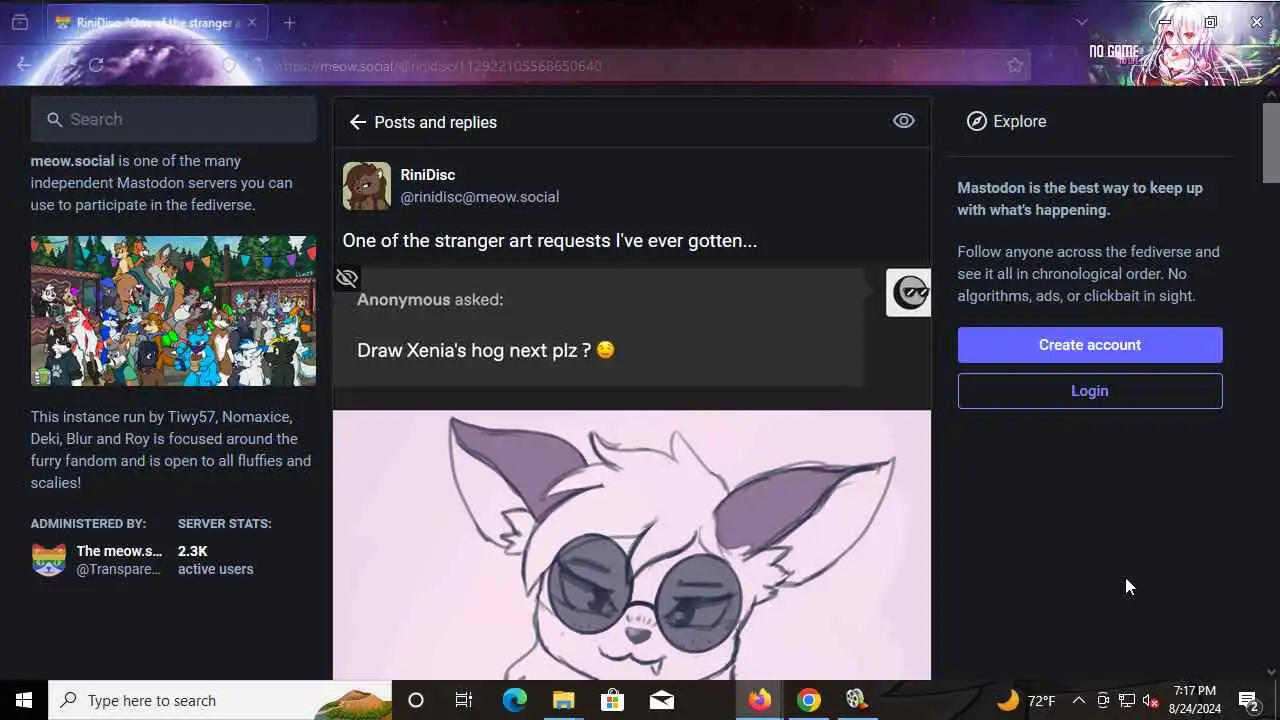Click the taskbar search box

click(x=220, y=700)
